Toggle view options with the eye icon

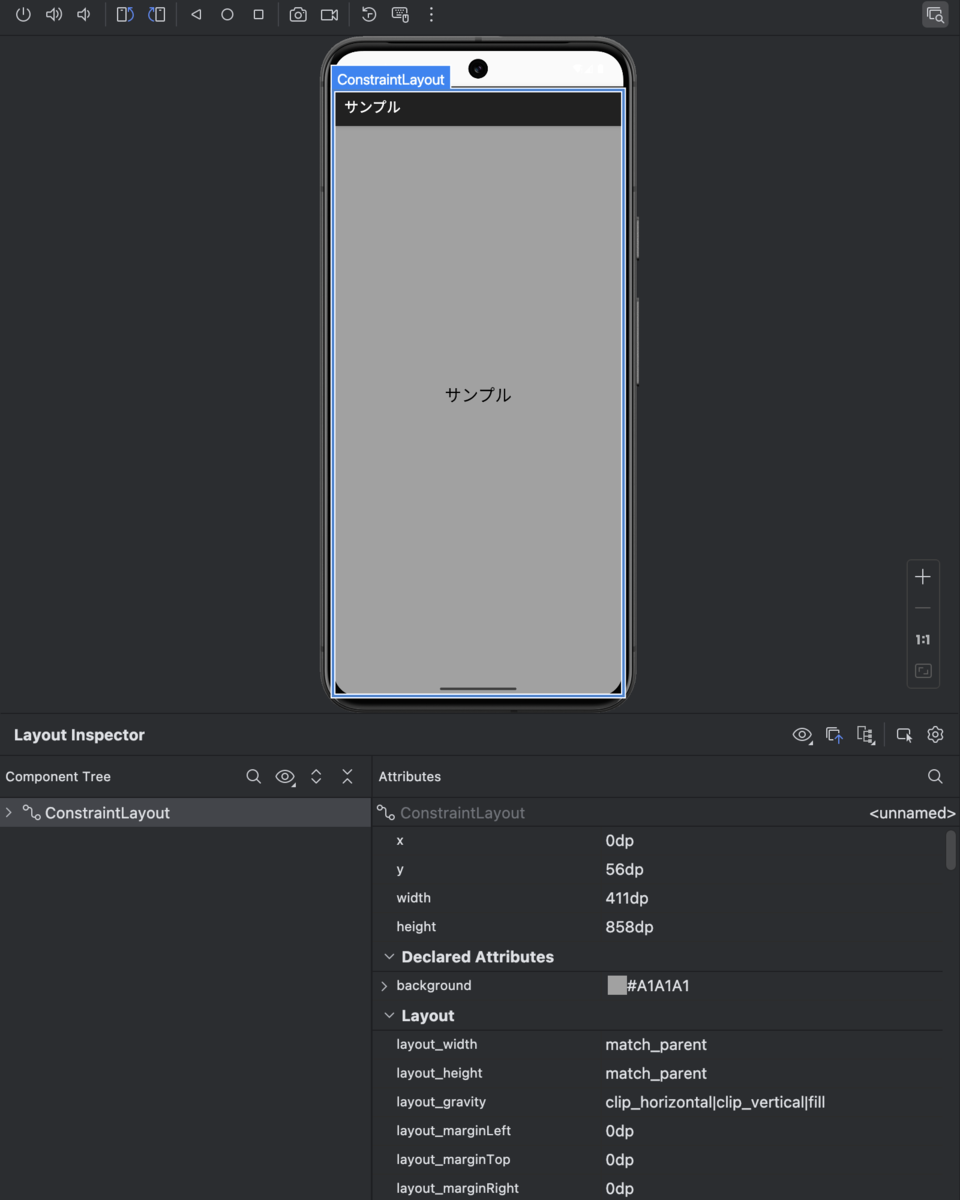pos(802,734)
